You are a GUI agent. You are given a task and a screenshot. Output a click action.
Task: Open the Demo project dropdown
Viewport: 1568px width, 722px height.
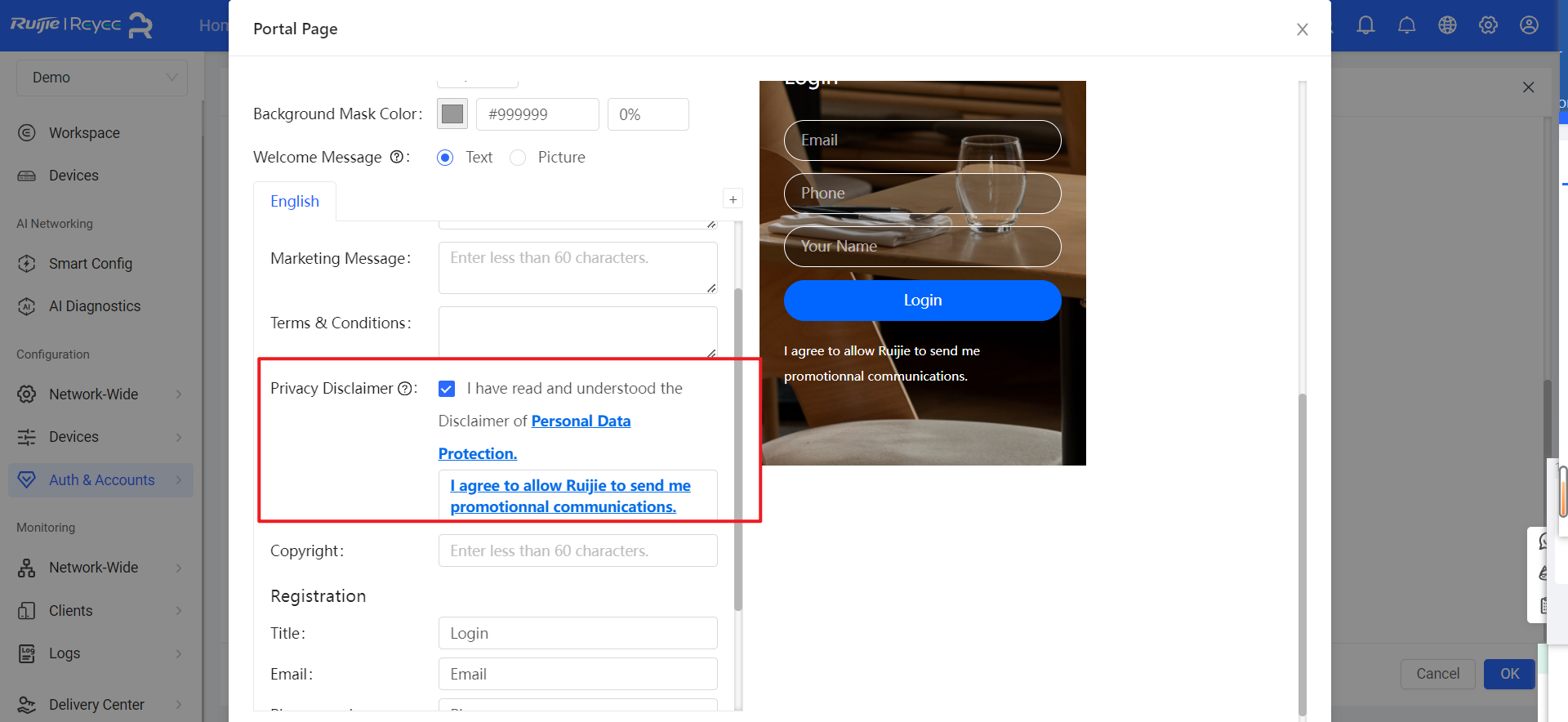102,78
